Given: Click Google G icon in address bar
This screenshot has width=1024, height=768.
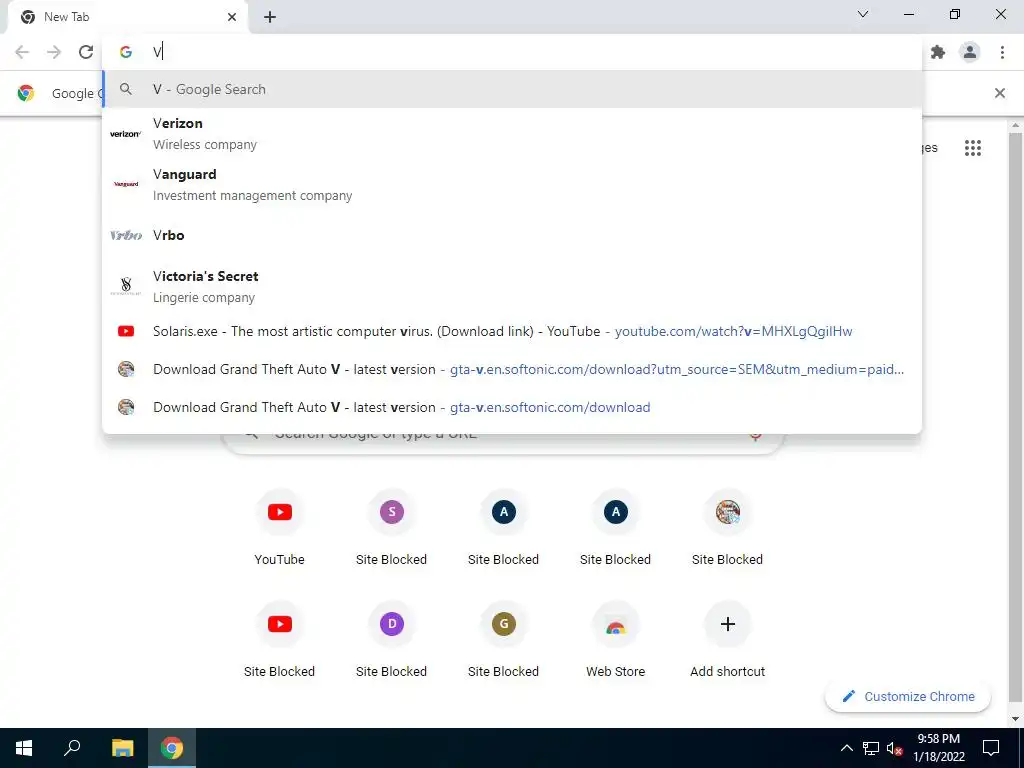Looking at the screenshot, I should [126, 52].
